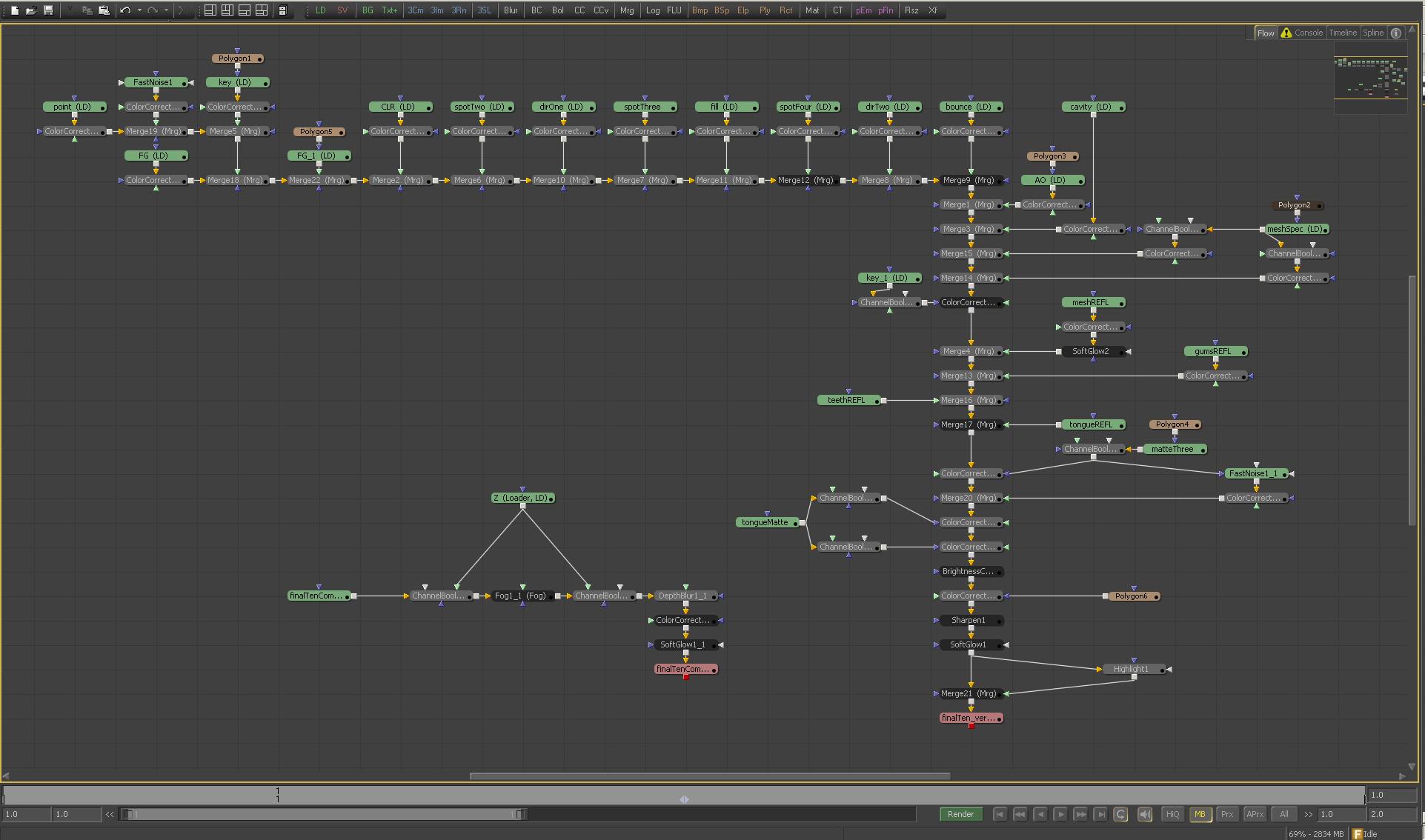Toggle the All render button
Image resolution: width=1425 pixels, height=840 pixels.
tap(1284, 814)
